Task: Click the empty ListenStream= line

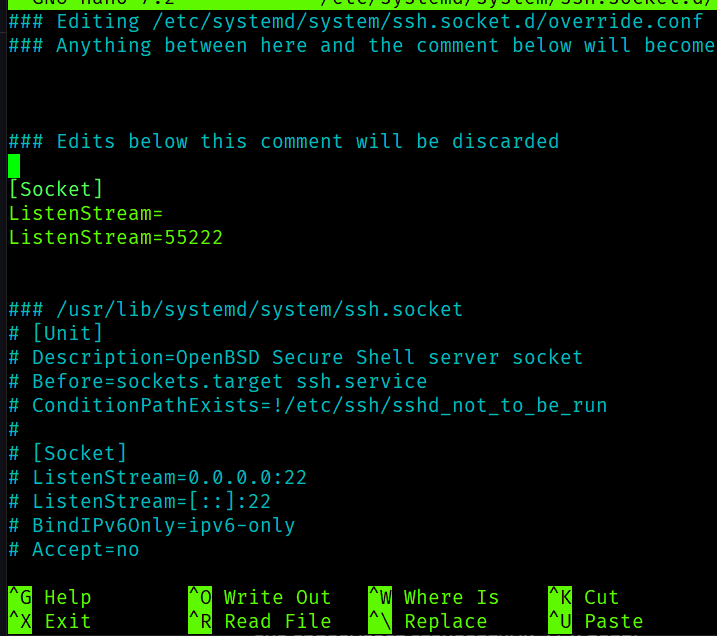Action: coord(85,214)
